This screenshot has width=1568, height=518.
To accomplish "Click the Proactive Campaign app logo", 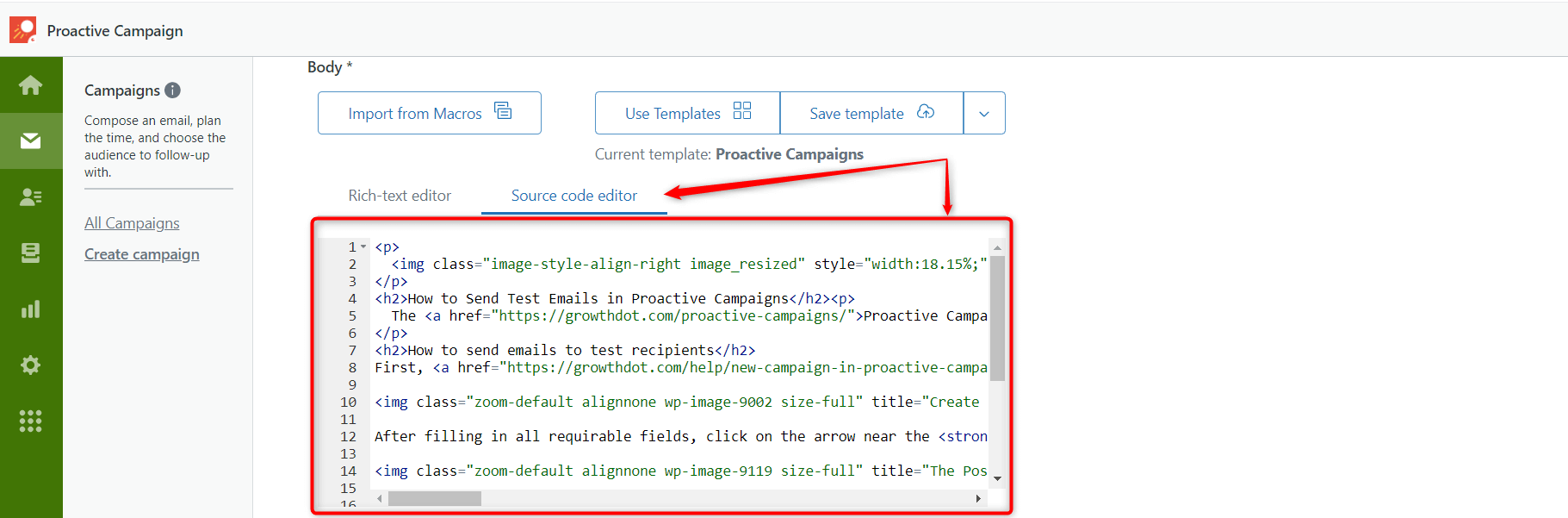I will click(22, 30).
